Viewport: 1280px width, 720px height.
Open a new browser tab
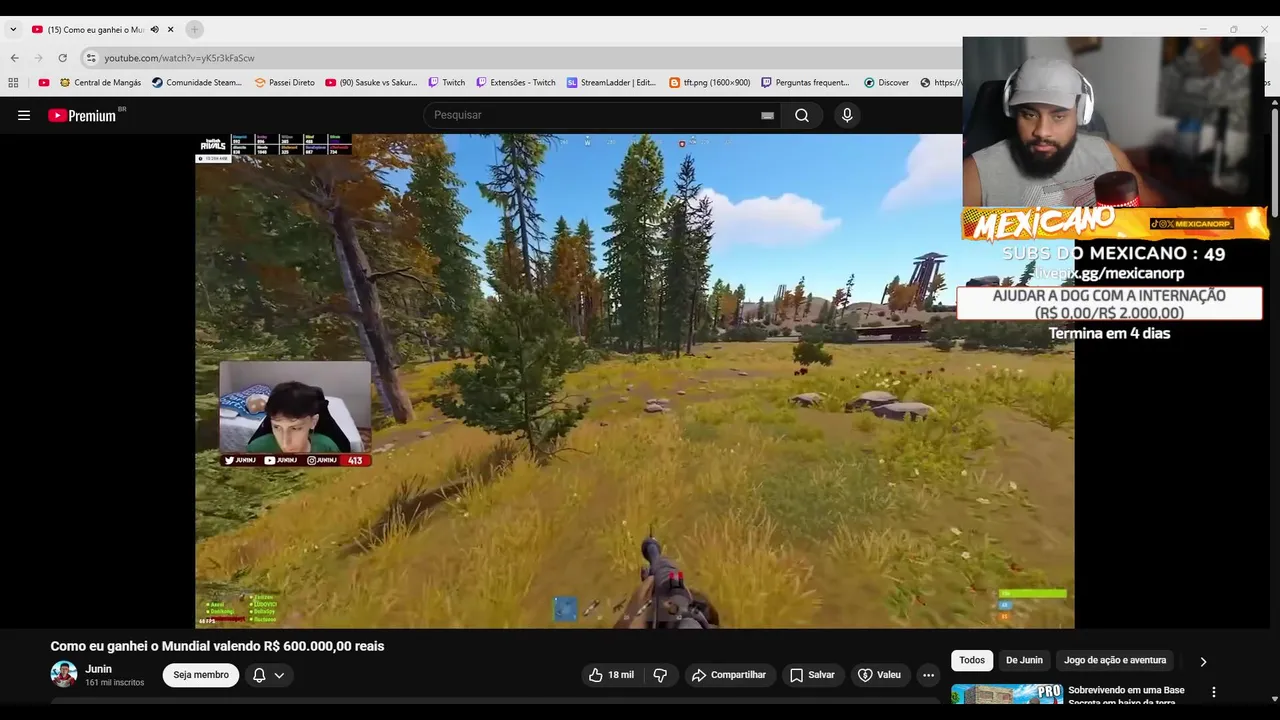[194, 30]
